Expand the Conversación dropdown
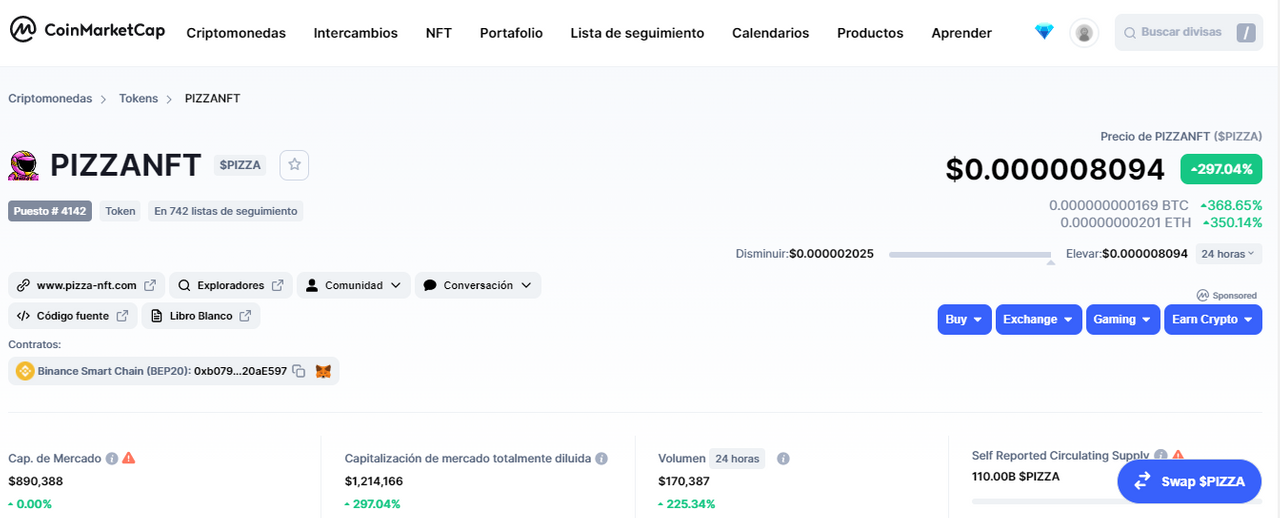This screenshot has width=1280, height=518. (478, 285)
